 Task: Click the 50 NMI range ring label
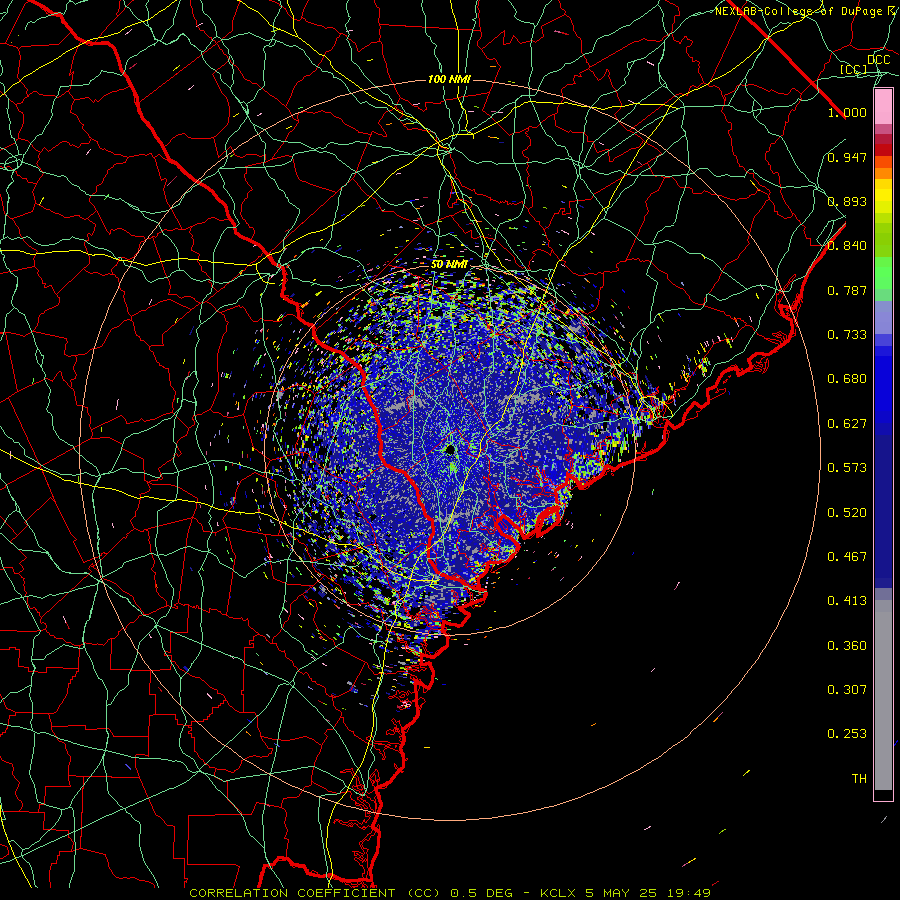(x=449, y=264)
